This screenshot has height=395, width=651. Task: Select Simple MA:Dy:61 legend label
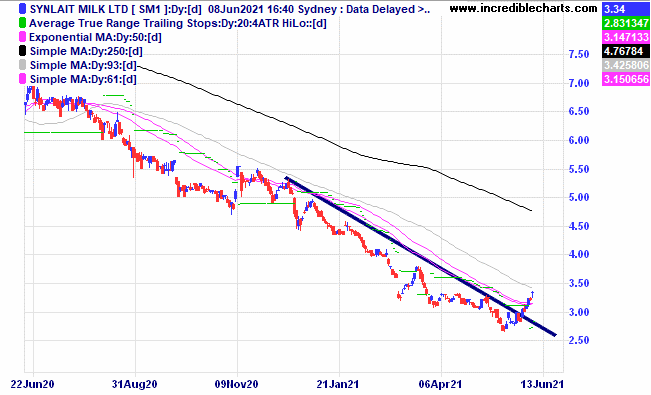[x=83, y=79]
